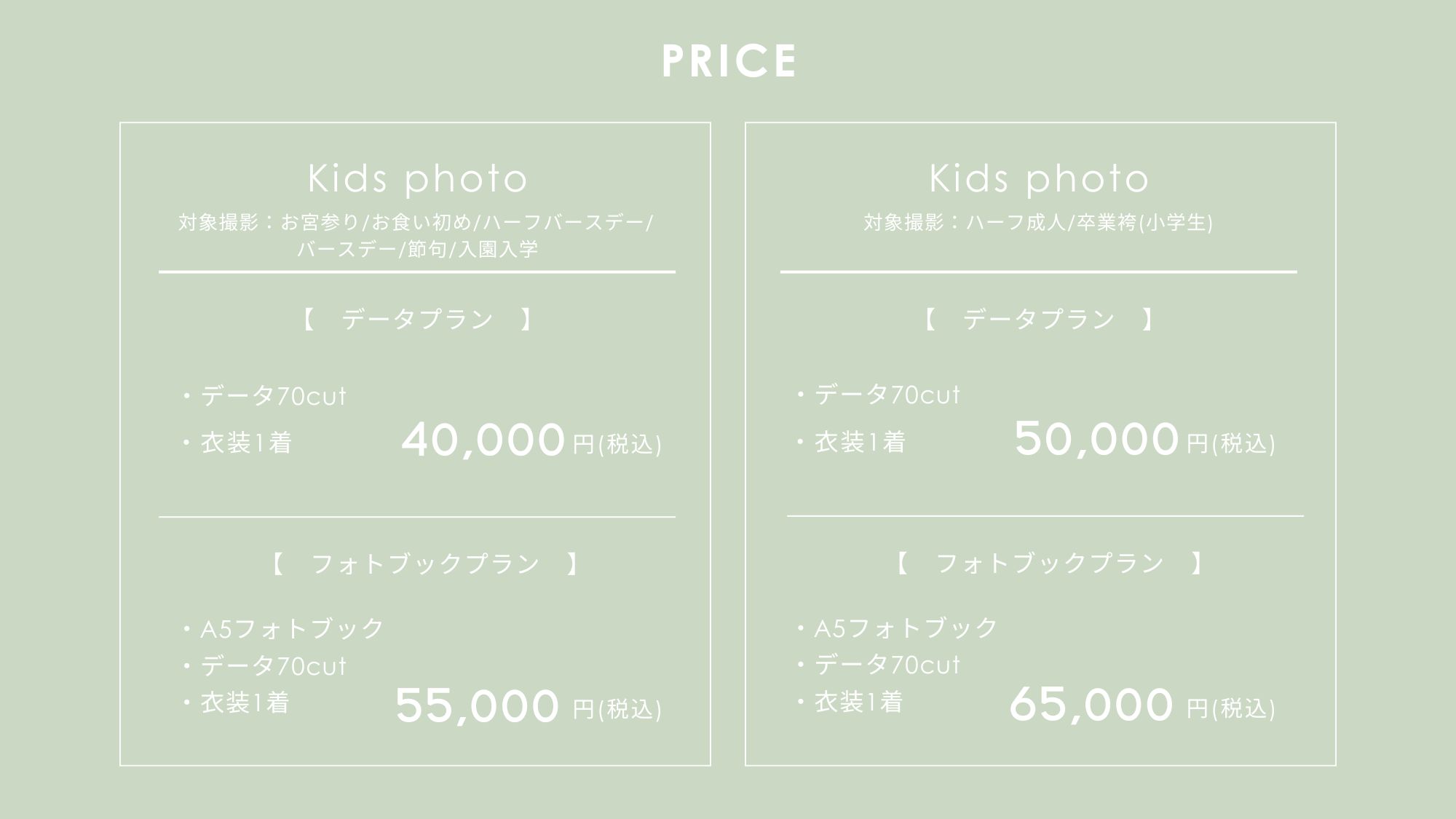Click A5フォトブック item in the left panel
The image size is (1456, 819).
291,628
